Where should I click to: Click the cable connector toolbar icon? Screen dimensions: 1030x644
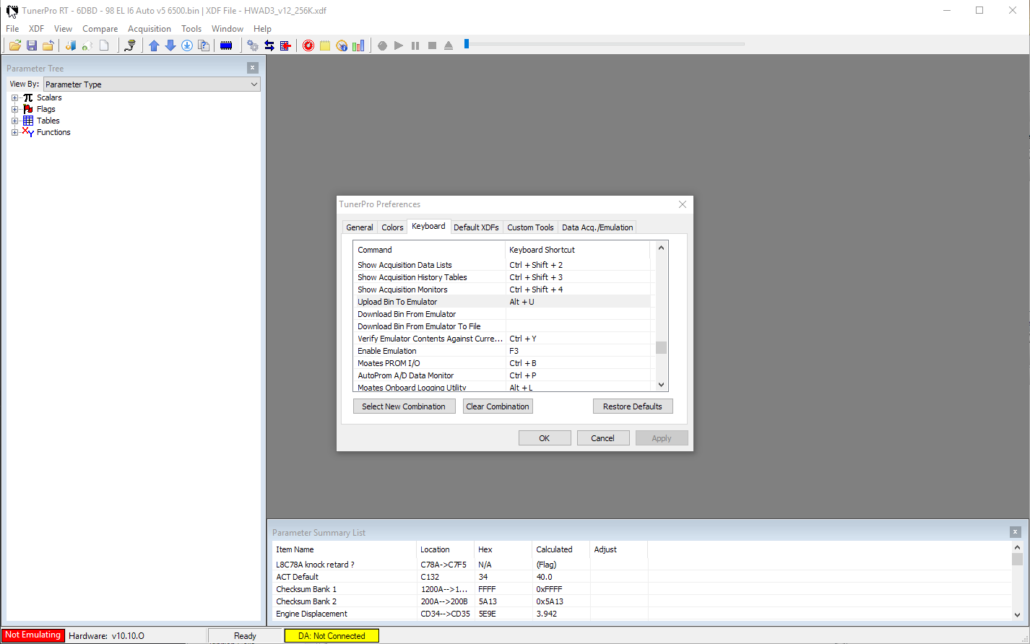point(130,45)
